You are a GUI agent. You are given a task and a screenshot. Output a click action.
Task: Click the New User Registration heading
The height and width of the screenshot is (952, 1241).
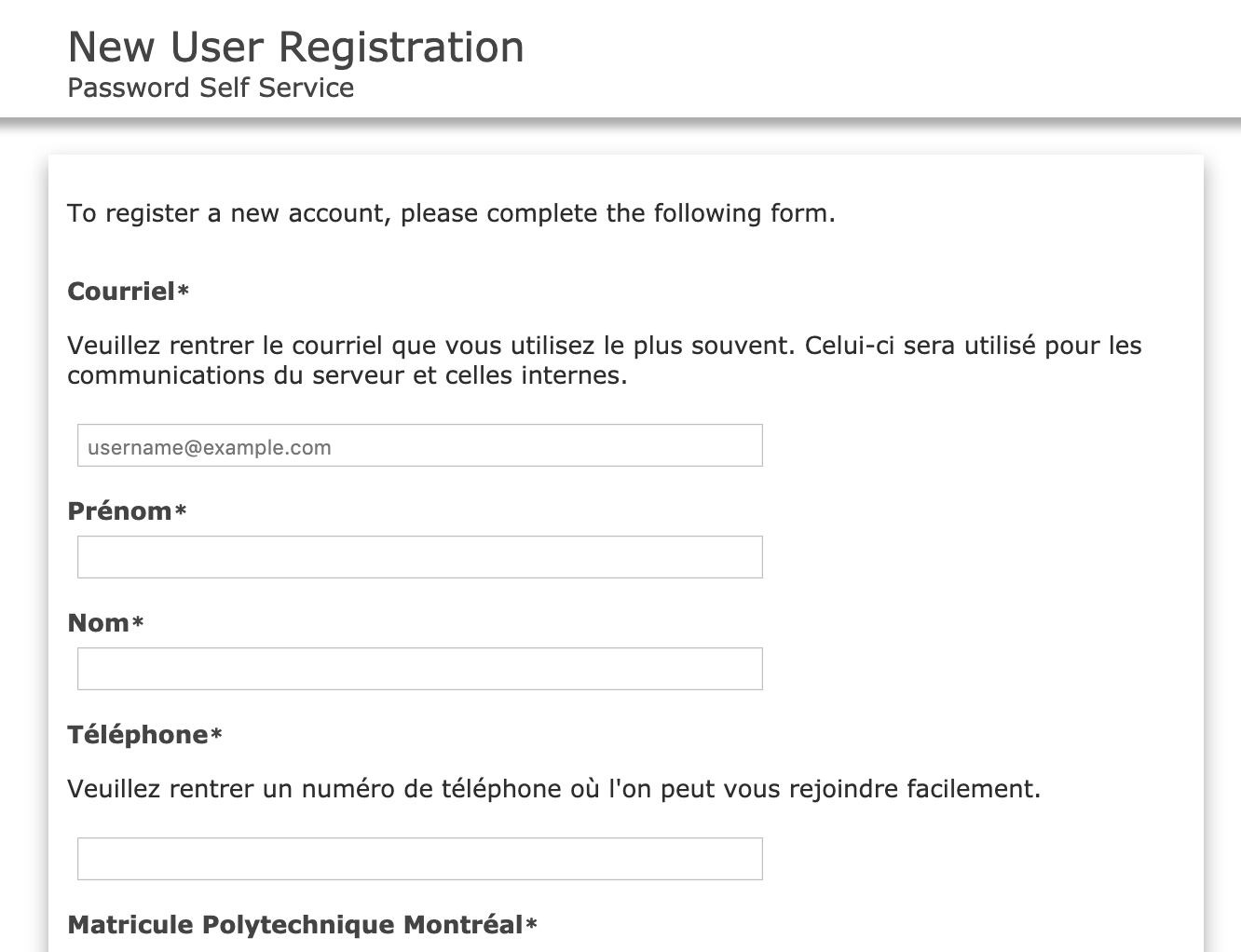tap(296, 48)
